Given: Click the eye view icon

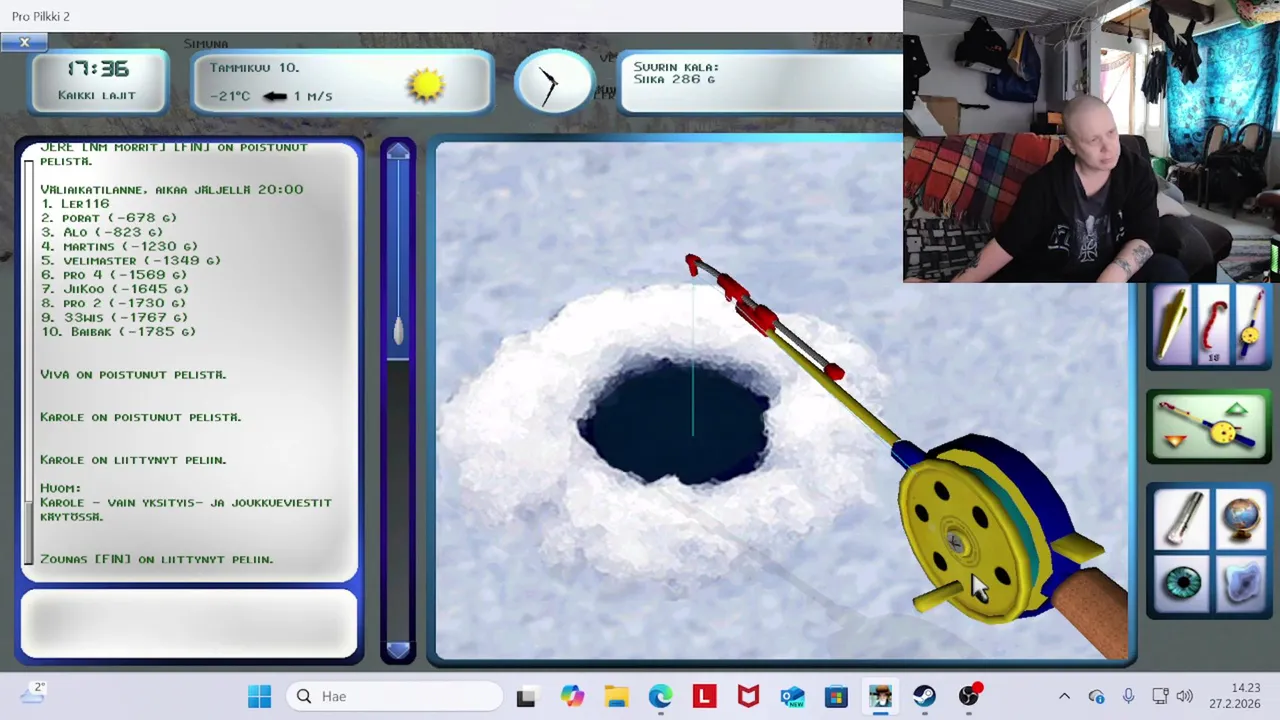Looking at the screenshot, I should (1183, 583).
